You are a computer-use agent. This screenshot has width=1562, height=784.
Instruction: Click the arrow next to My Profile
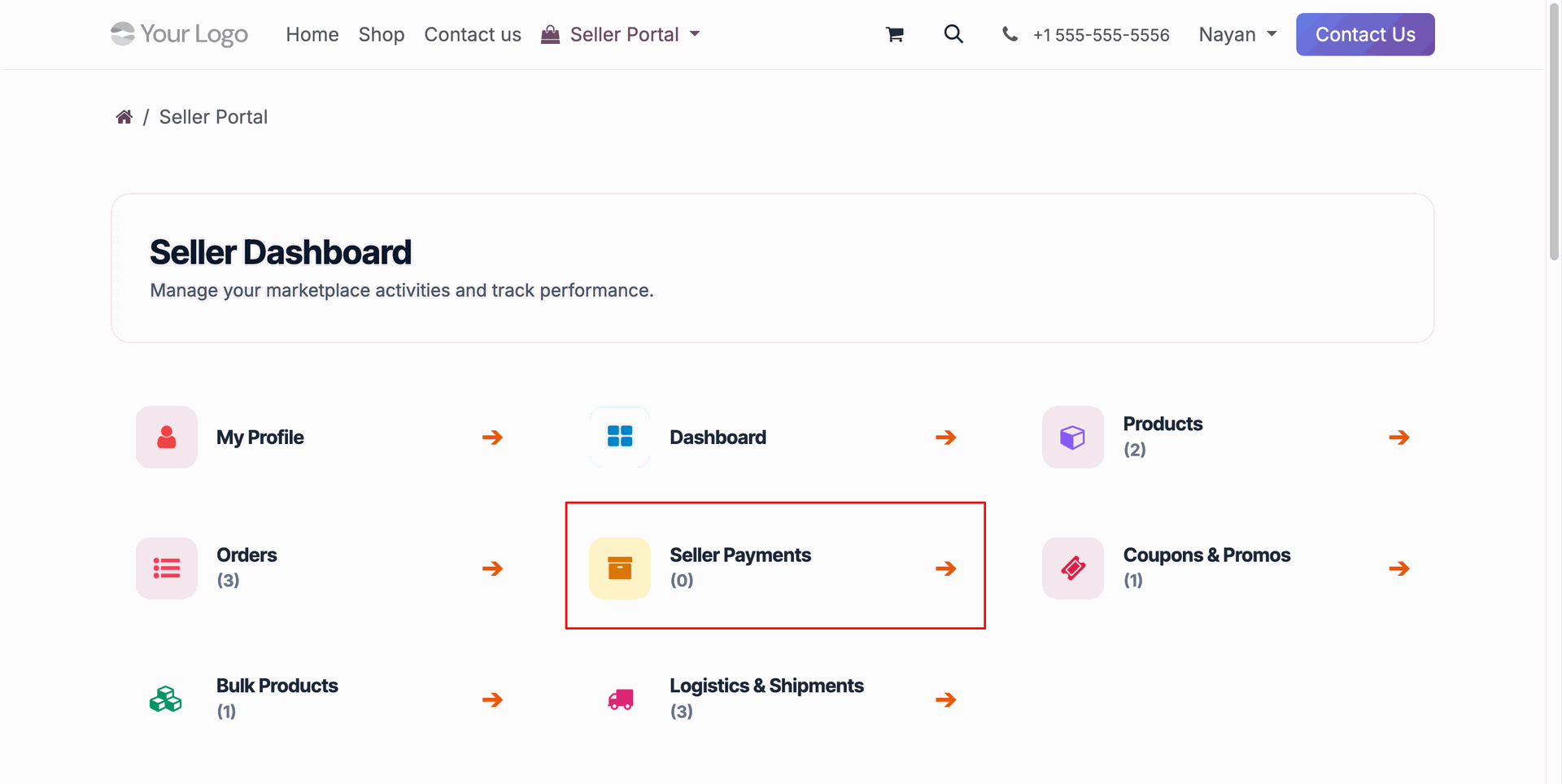tap(492, 438)
